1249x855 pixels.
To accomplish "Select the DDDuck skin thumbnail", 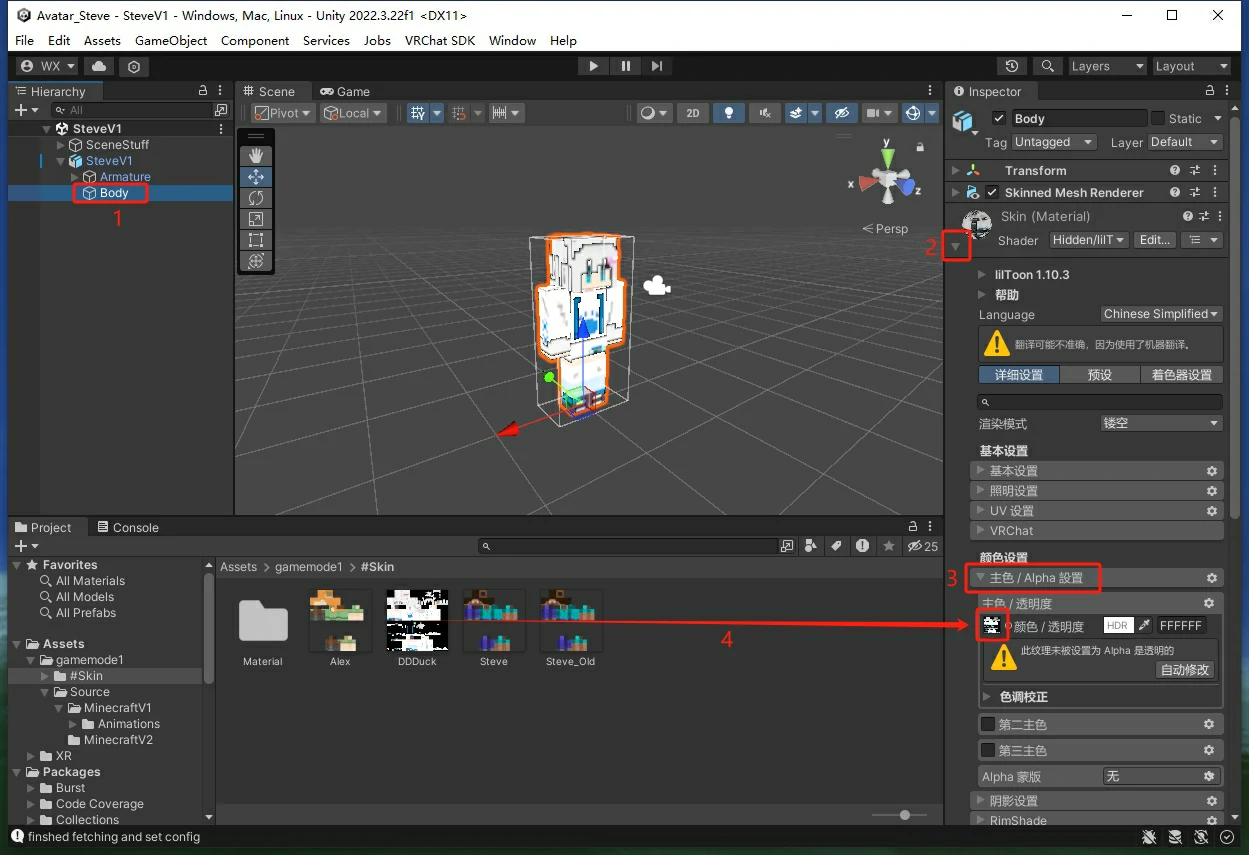I will (x=417, y=620).
